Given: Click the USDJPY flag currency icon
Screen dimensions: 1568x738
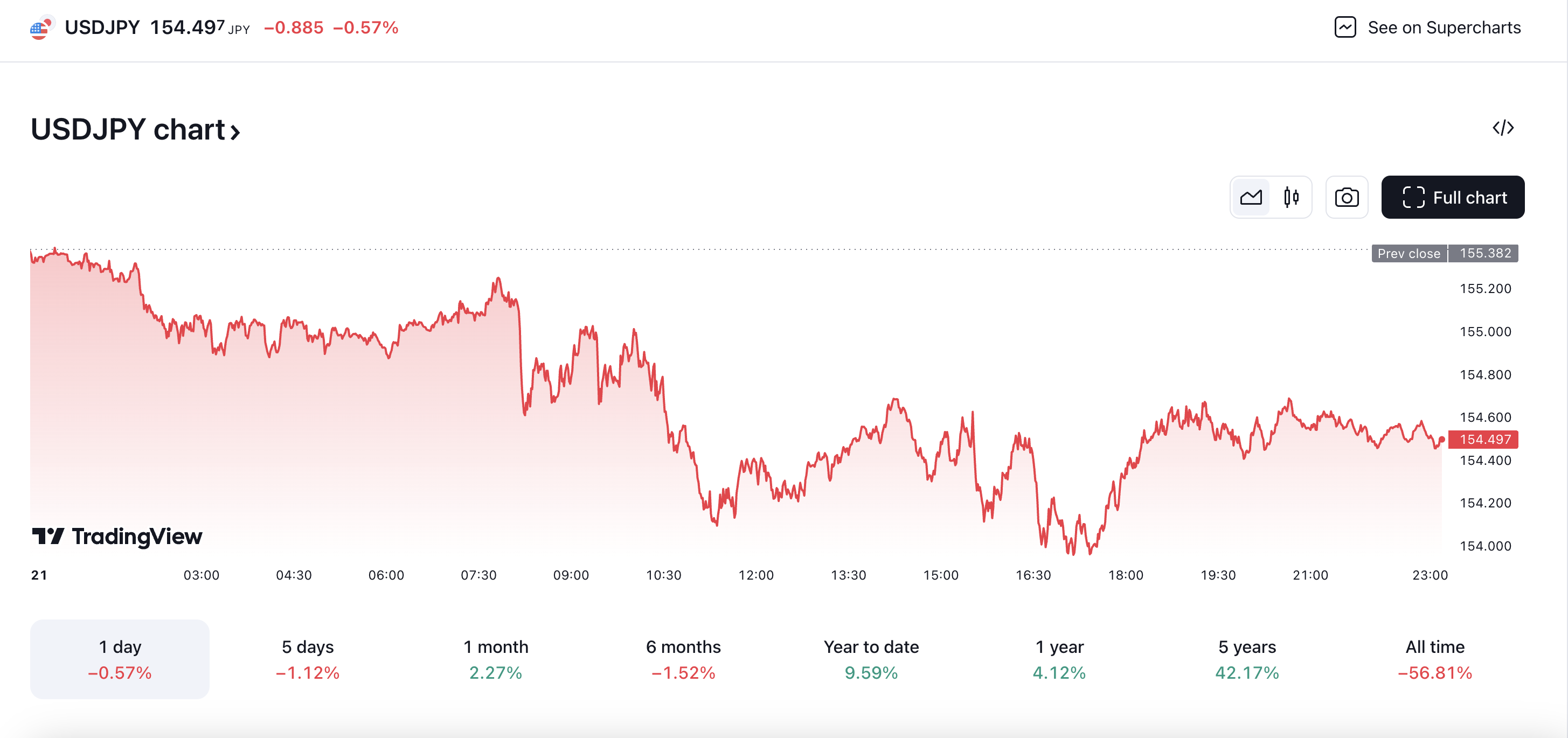Looking at the screenshot, I should [41, 28].
